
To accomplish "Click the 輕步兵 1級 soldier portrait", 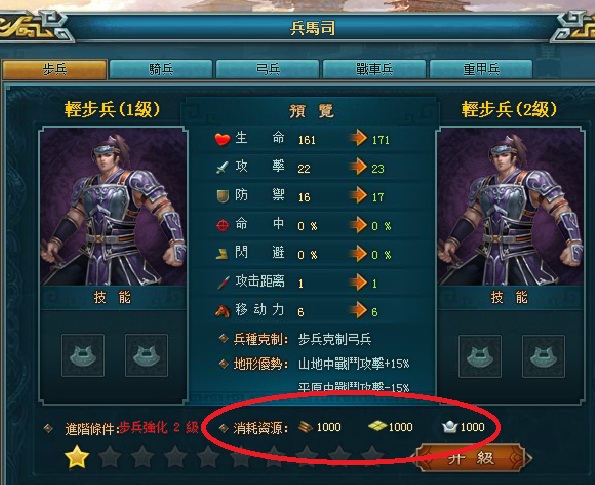I will click(x=113, y=207).
